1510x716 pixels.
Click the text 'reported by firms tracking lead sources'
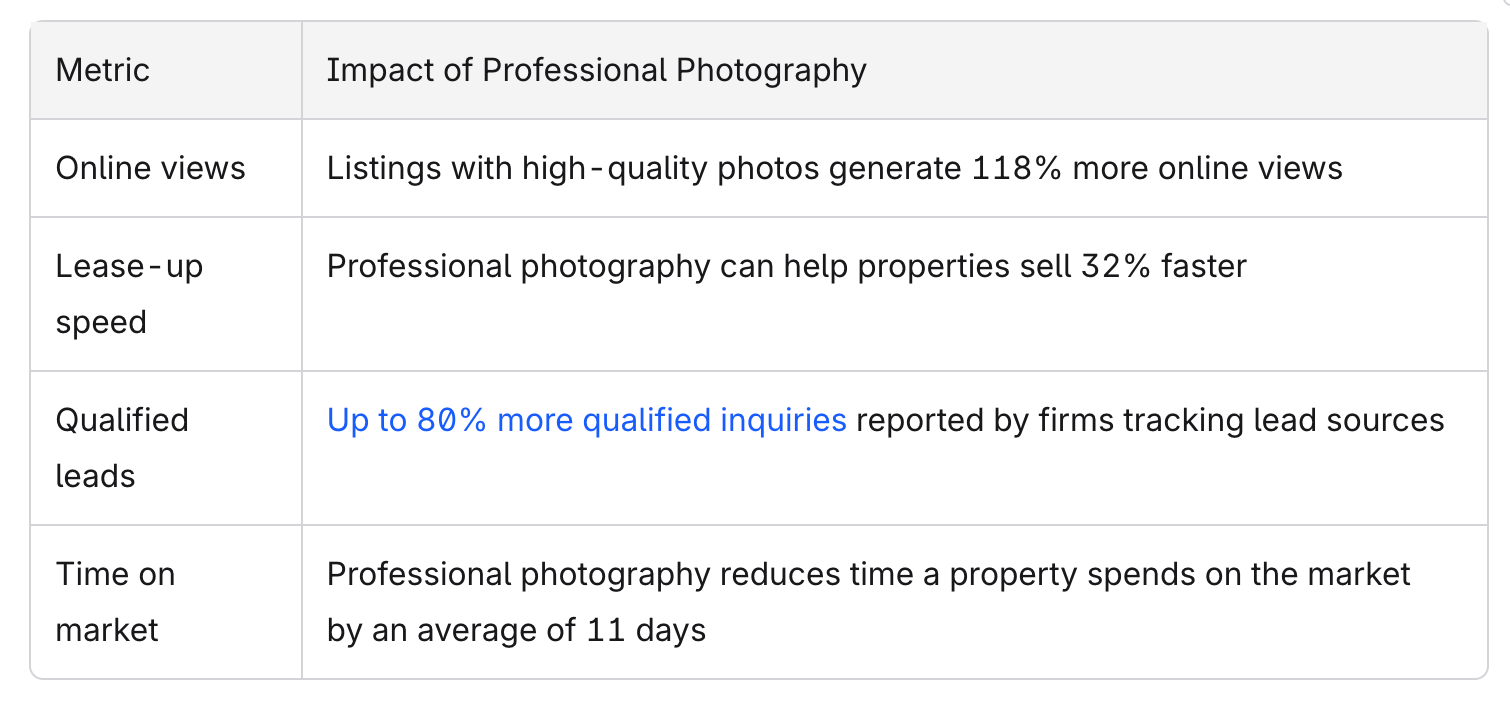coord(1150,420)
